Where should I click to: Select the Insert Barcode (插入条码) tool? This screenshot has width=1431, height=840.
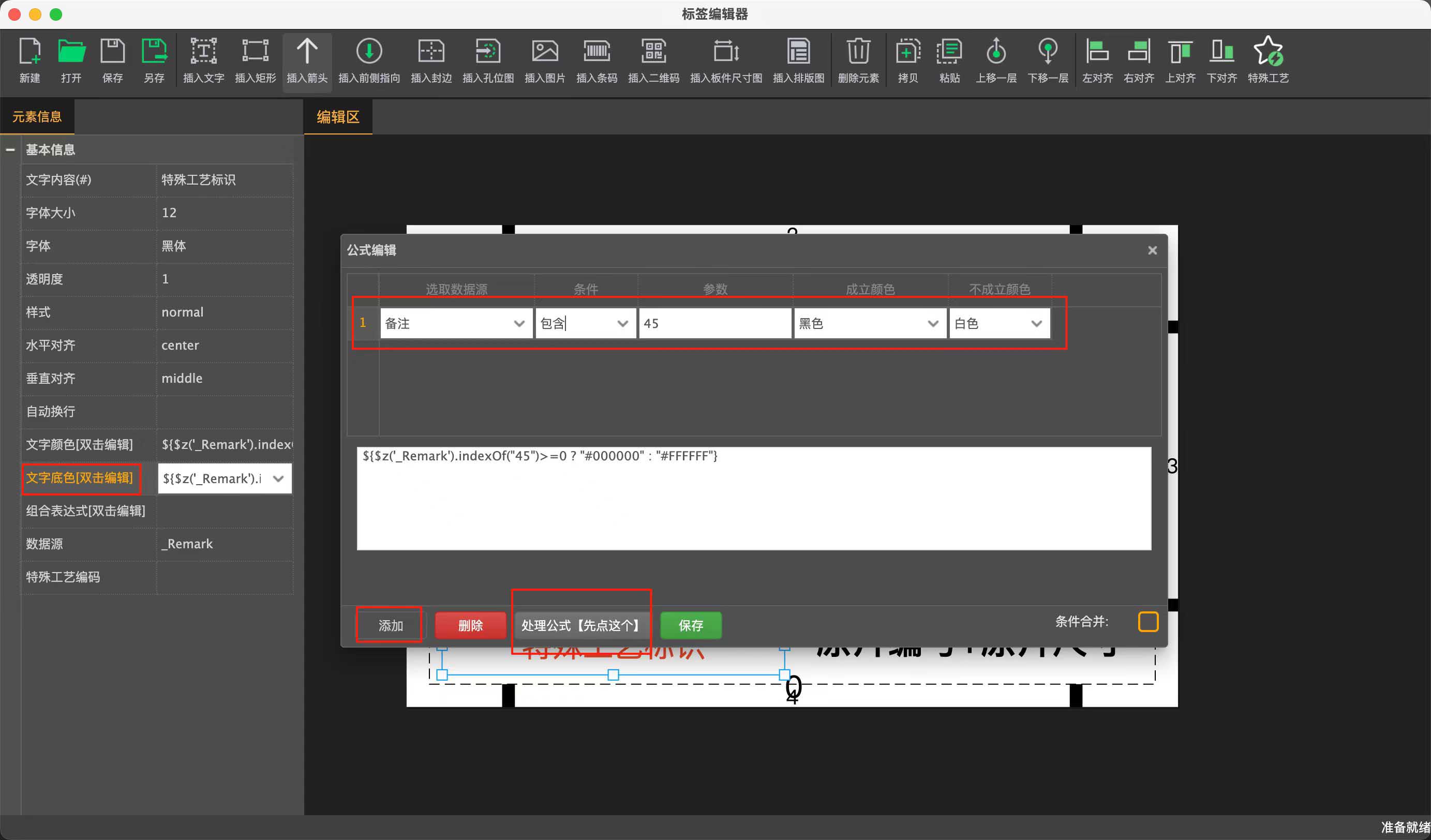(x=596, y=52)
